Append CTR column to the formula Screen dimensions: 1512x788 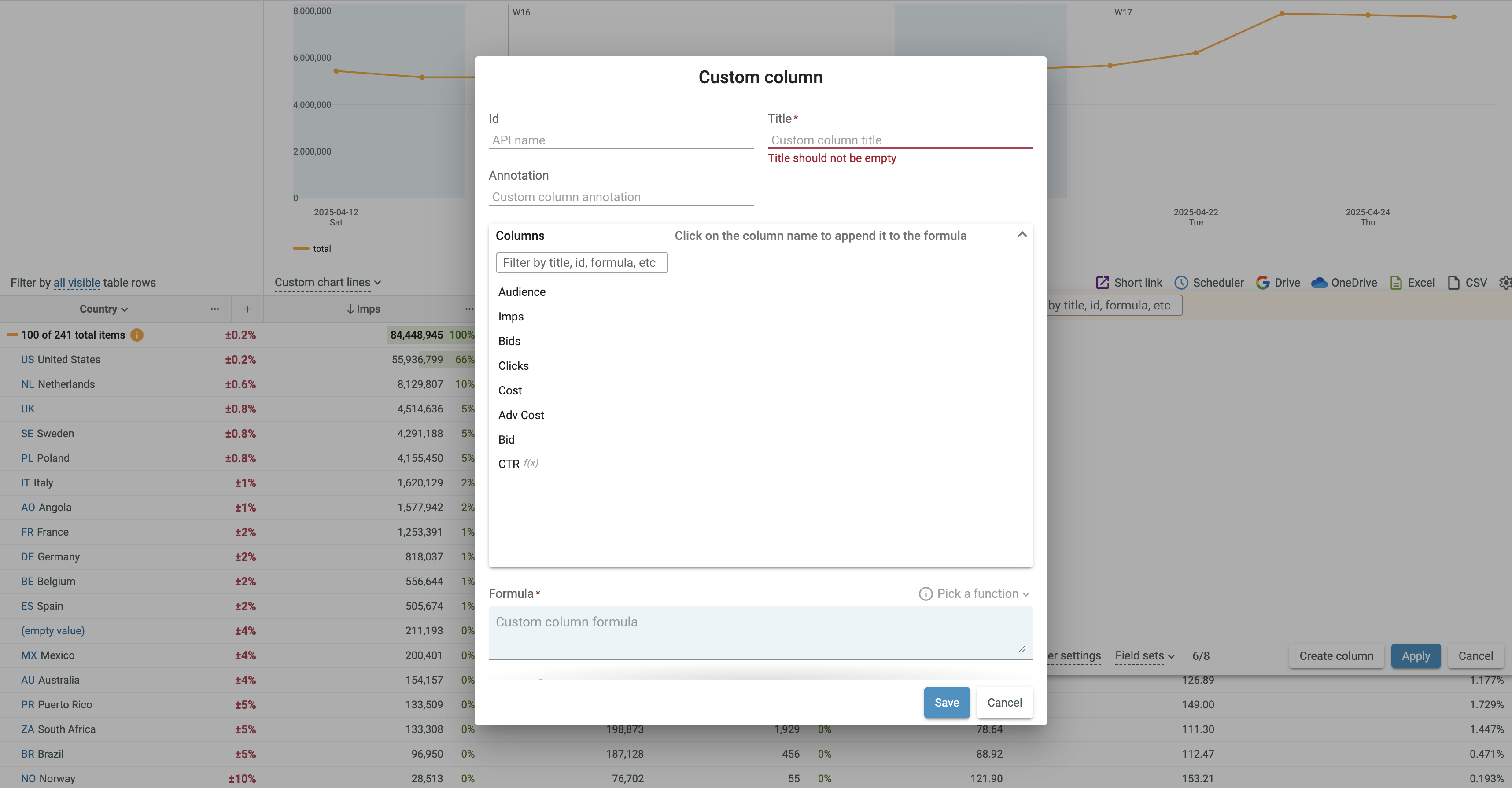[508, 464]
